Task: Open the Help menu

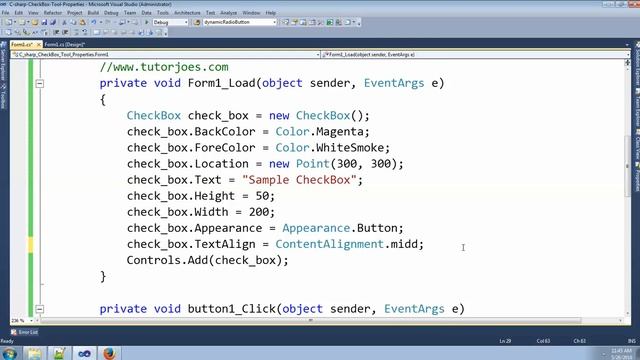Action: pyautogui.click(x=271, y=13)
